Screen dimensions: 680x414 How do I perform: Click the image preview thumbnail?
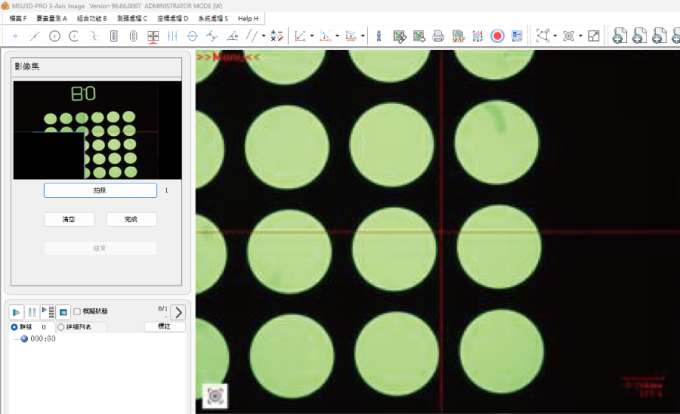pos(97,129)
